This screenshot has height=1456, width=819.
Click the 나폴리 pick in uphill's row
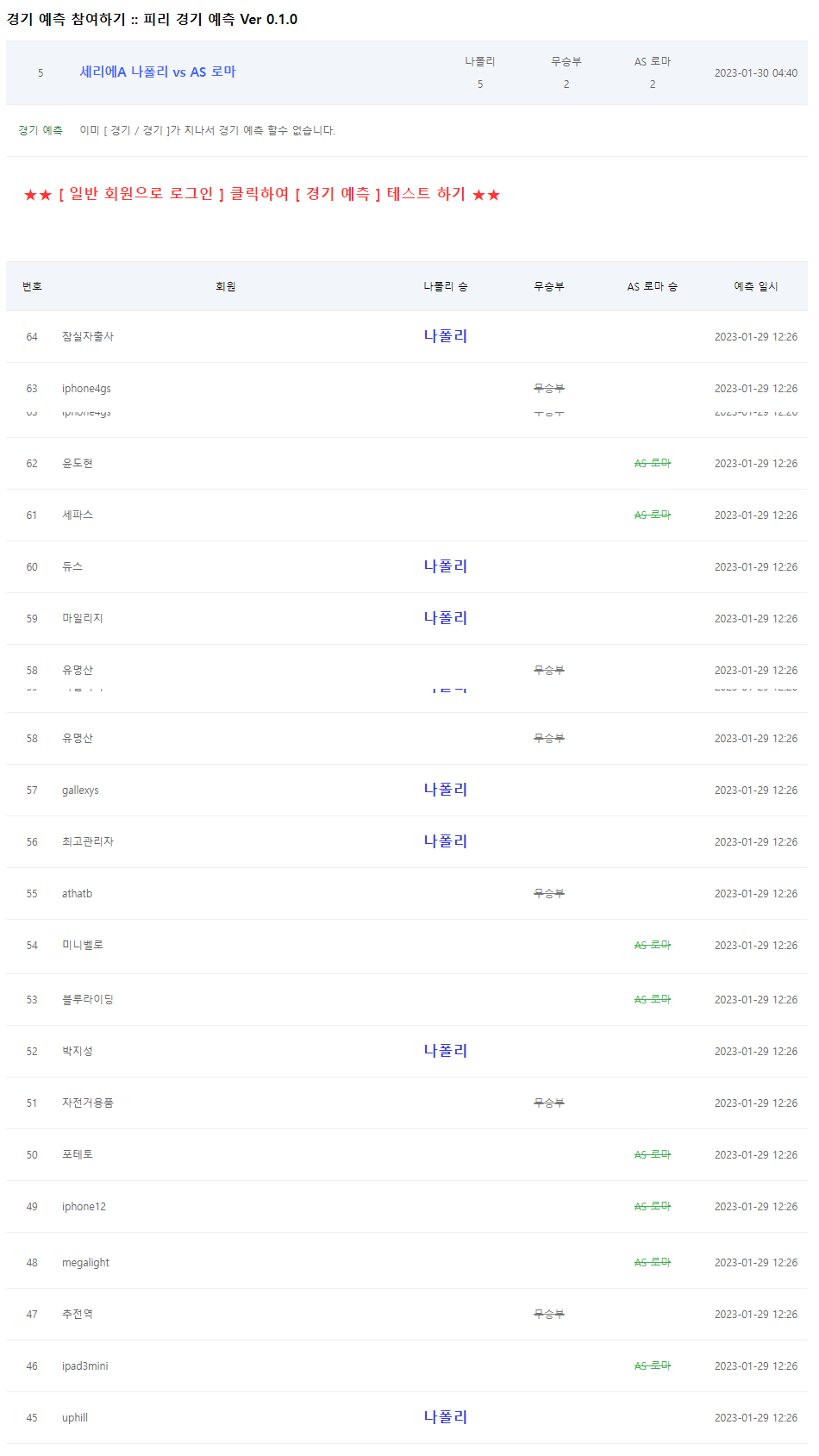tap(445, 1417)
